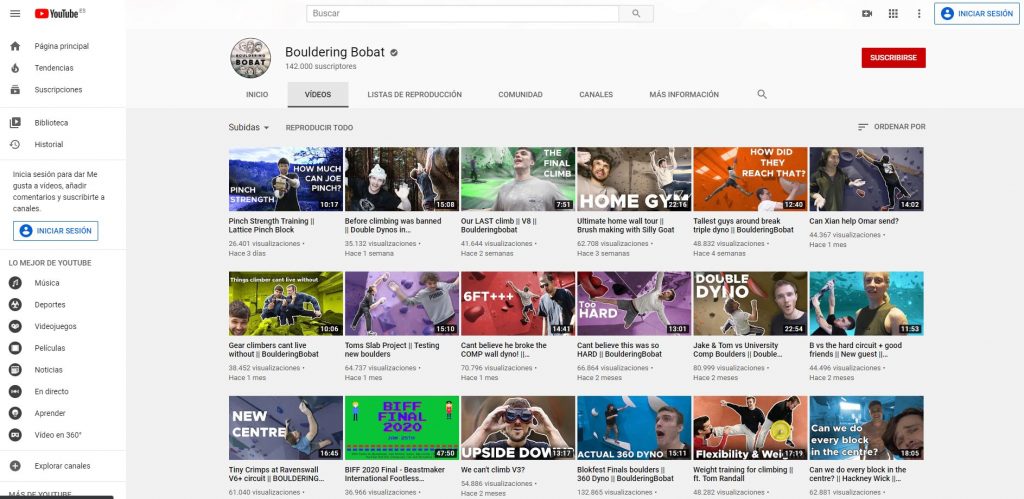This screenshot has height=499, width=1024.
Task: Open the three-dot settings menu
Action: tap(919, 13)
